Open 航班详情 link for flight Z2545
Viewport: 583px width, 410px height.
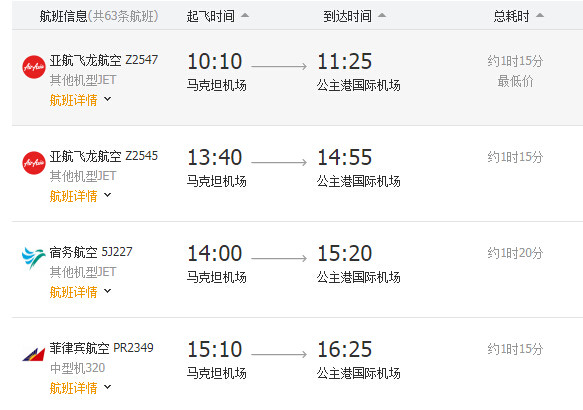coord(73,196)
